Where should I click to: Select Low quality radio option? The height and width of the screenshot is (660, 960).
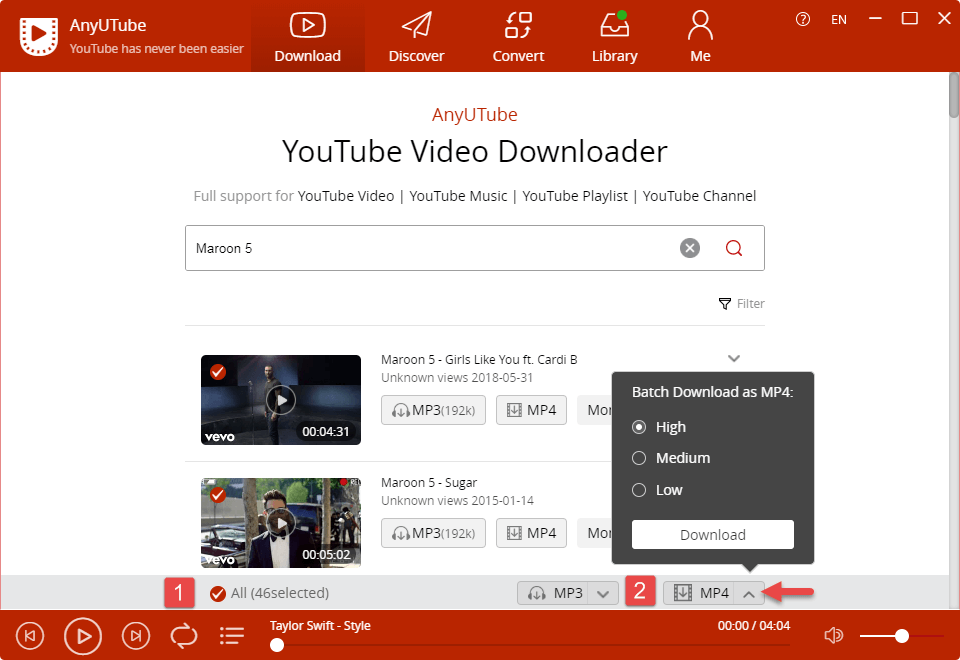(x=639, y=490)
